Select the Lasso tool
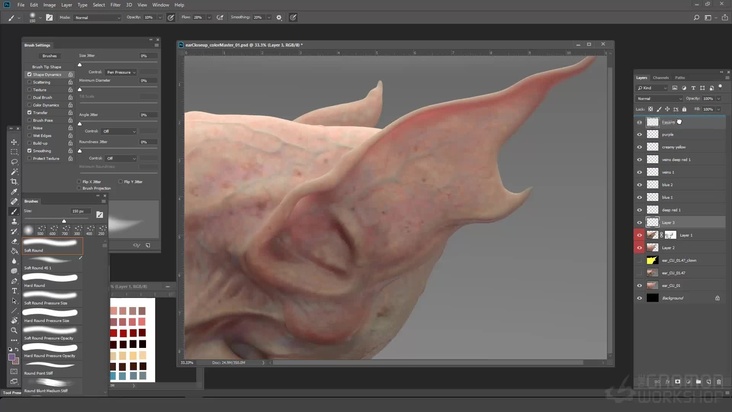Screen dimensions: 732x412 click(x=14, y=161)
